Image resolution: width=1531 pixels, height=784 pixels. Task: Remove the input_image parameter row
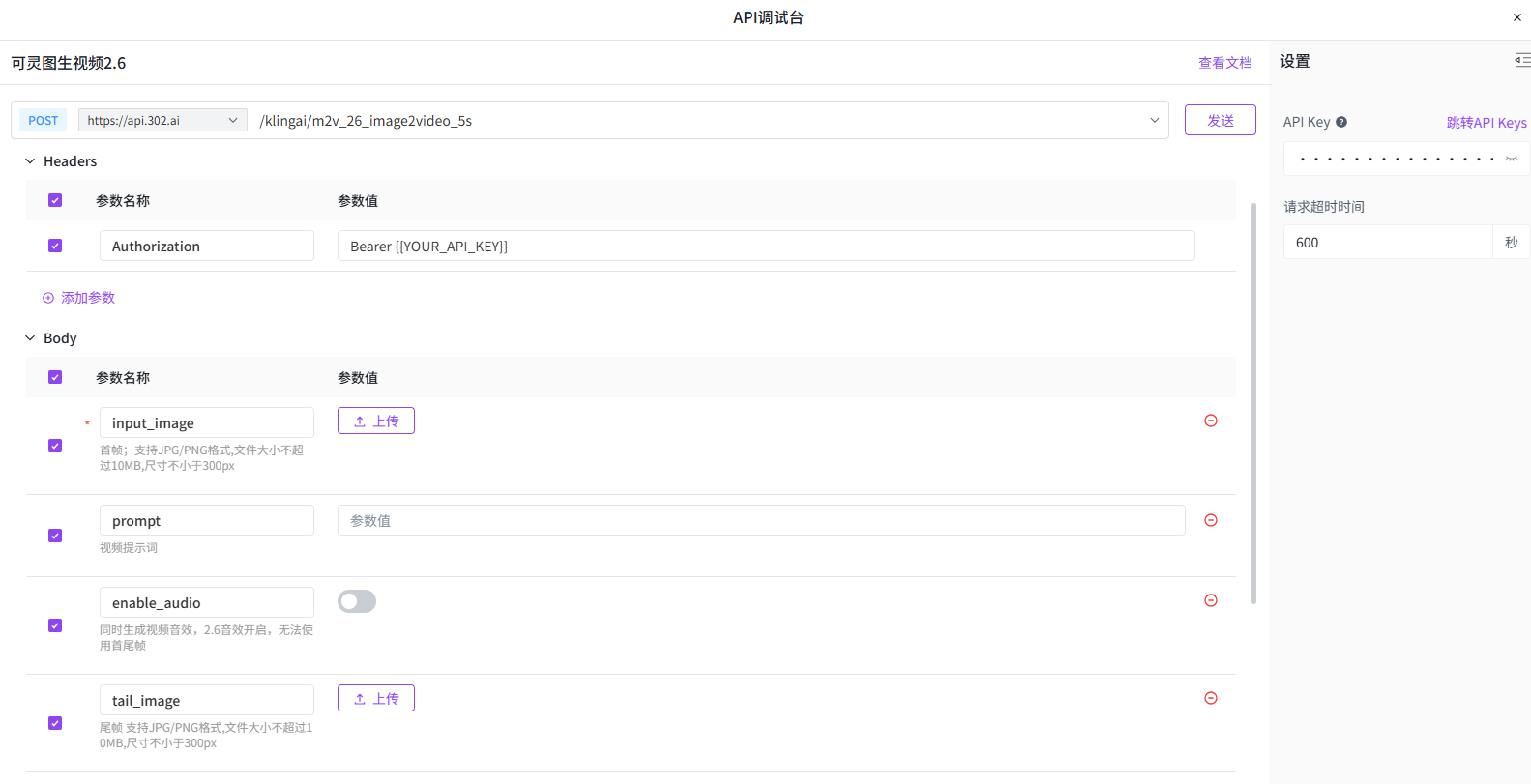(x=1210, y=421)
